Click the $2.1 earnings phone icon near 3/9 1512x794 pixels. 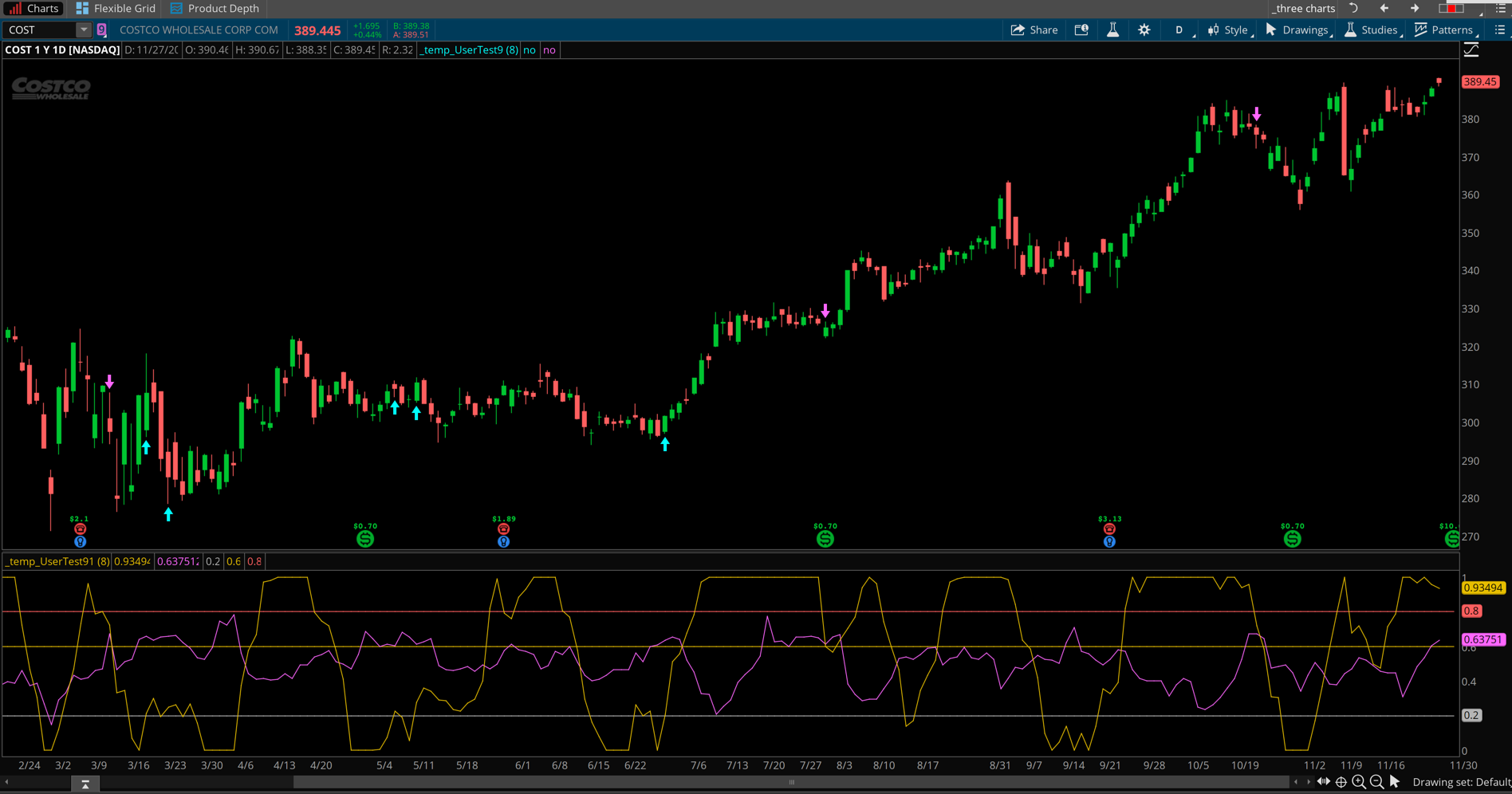click(80, 529)
